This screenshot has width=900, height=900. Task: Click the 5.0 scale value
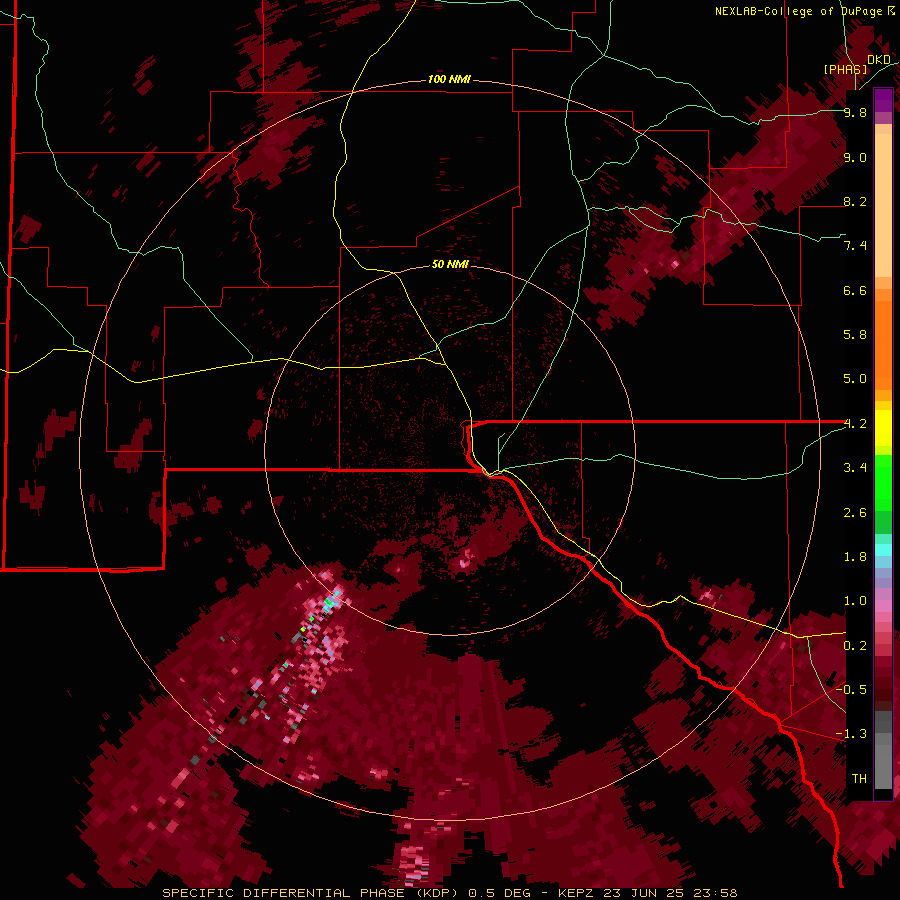click(855, 379)
